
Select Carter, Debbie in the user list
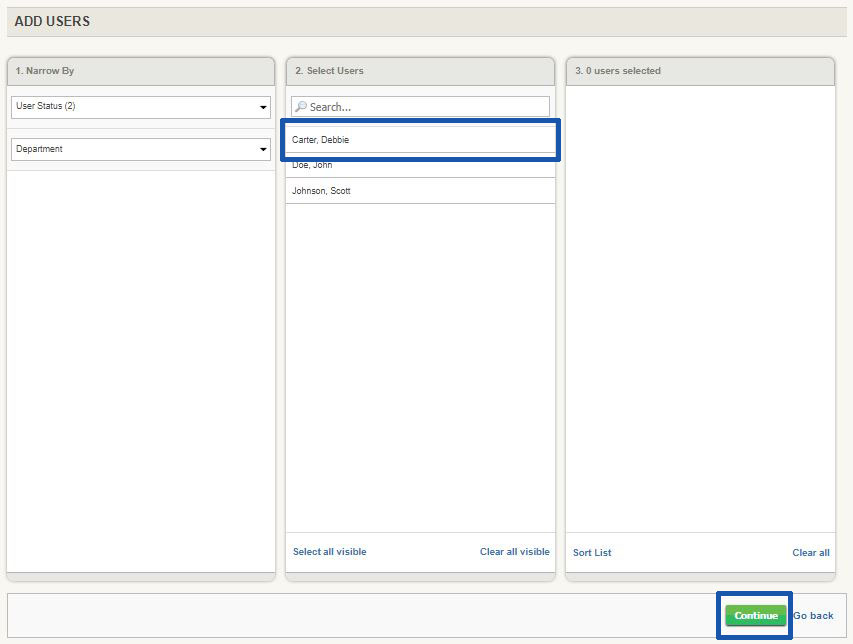tap(420, 140)
